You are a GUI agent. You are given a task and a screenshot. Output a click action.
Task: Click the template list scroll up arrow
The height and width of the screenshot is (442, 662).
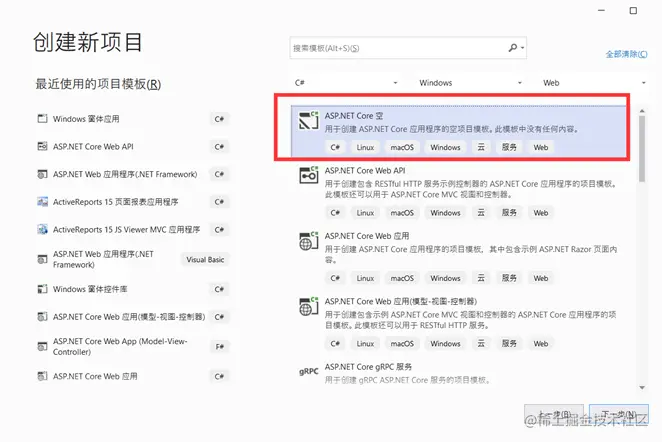click(642, 111)
